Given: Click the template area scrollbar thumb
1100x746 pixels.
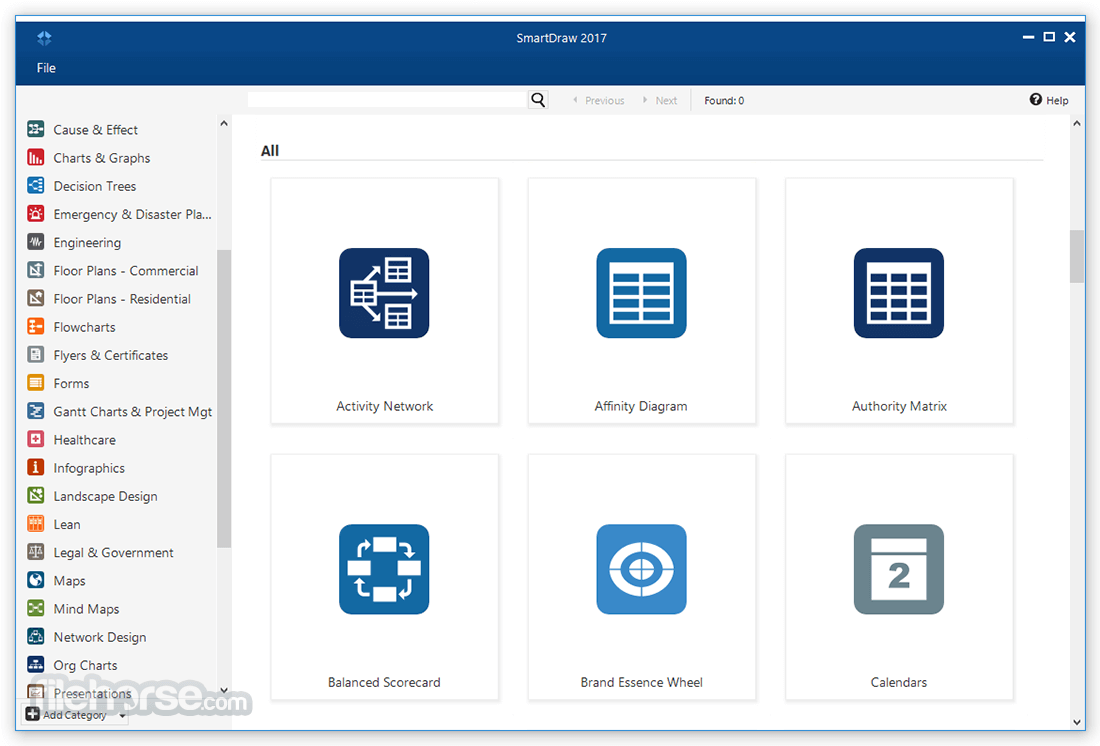Looking at the screenshot, I should [x=1077, y=256].
